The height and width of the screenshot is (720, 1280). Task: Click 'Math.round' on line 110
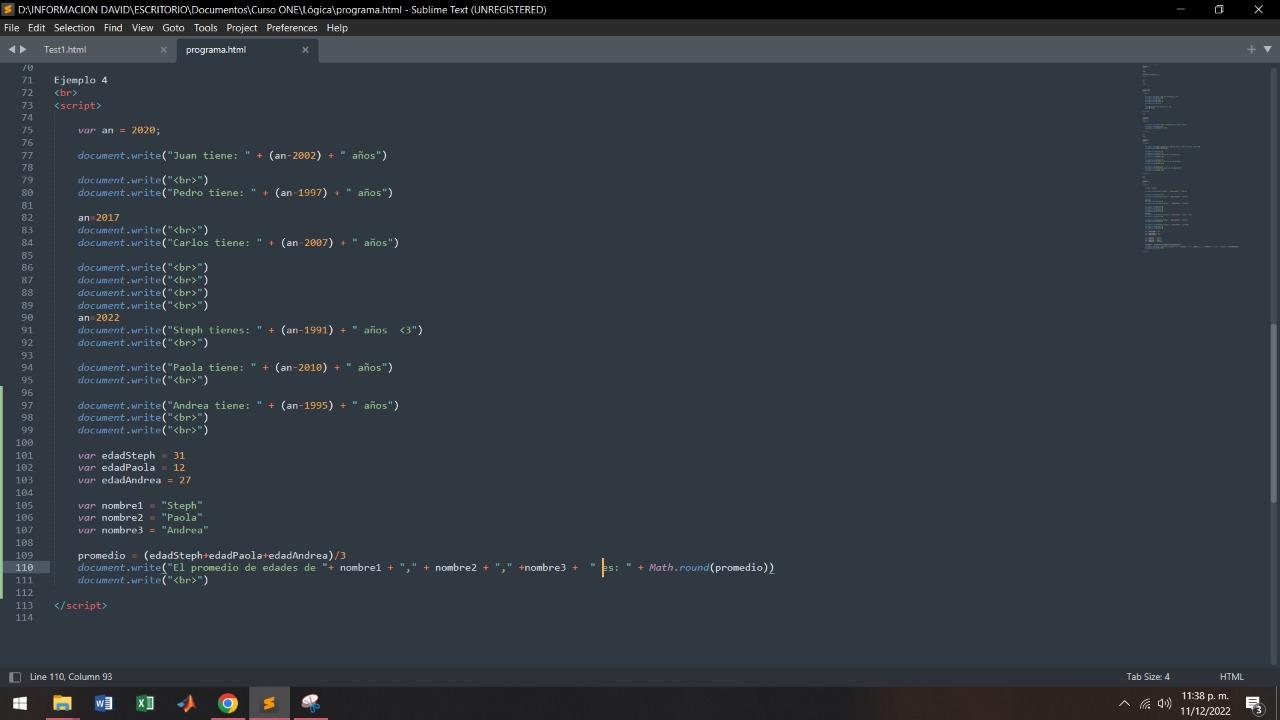click(679, 567)
